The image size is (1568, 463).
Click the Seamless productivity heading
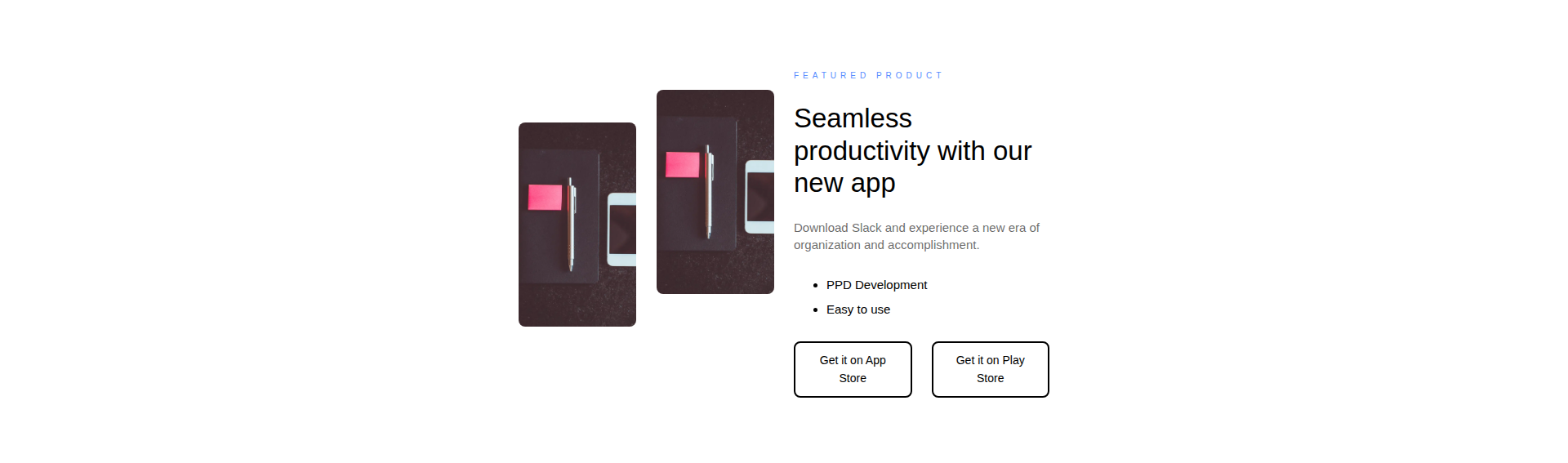pos(912,150)
